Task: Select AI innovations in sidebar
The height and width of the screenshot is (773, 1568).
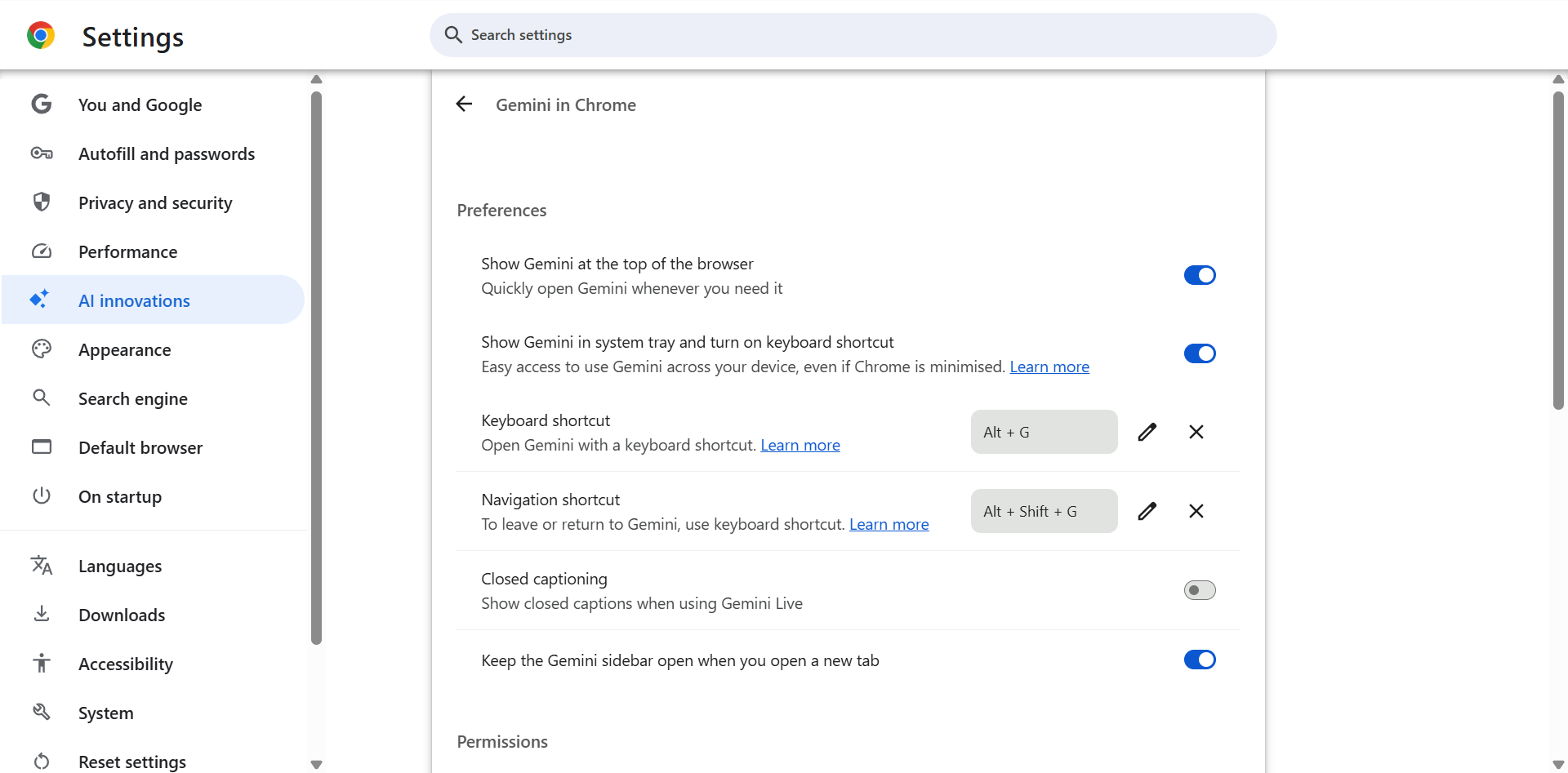Action: click(x=154, y=300)
